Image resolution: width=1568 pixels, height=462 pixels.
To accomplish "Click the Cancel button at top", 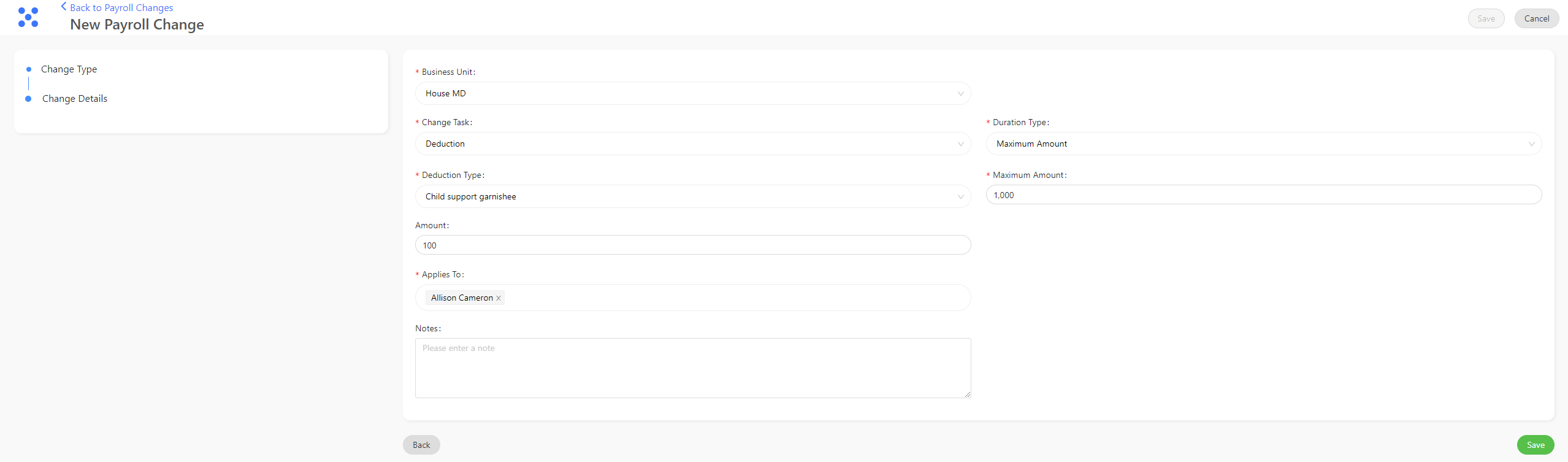I will [1537, 18].
